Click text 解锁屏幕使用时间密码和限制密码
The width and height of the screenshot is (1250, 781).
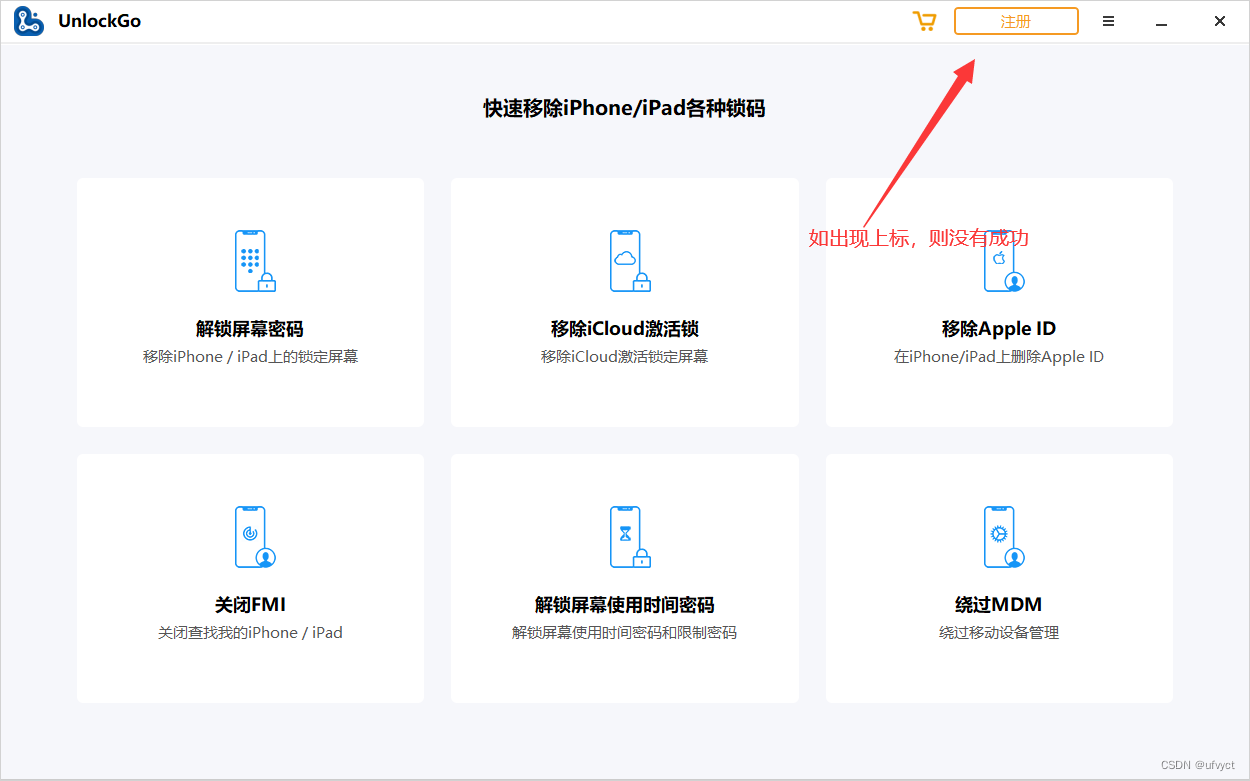click(x=625, y=633)
